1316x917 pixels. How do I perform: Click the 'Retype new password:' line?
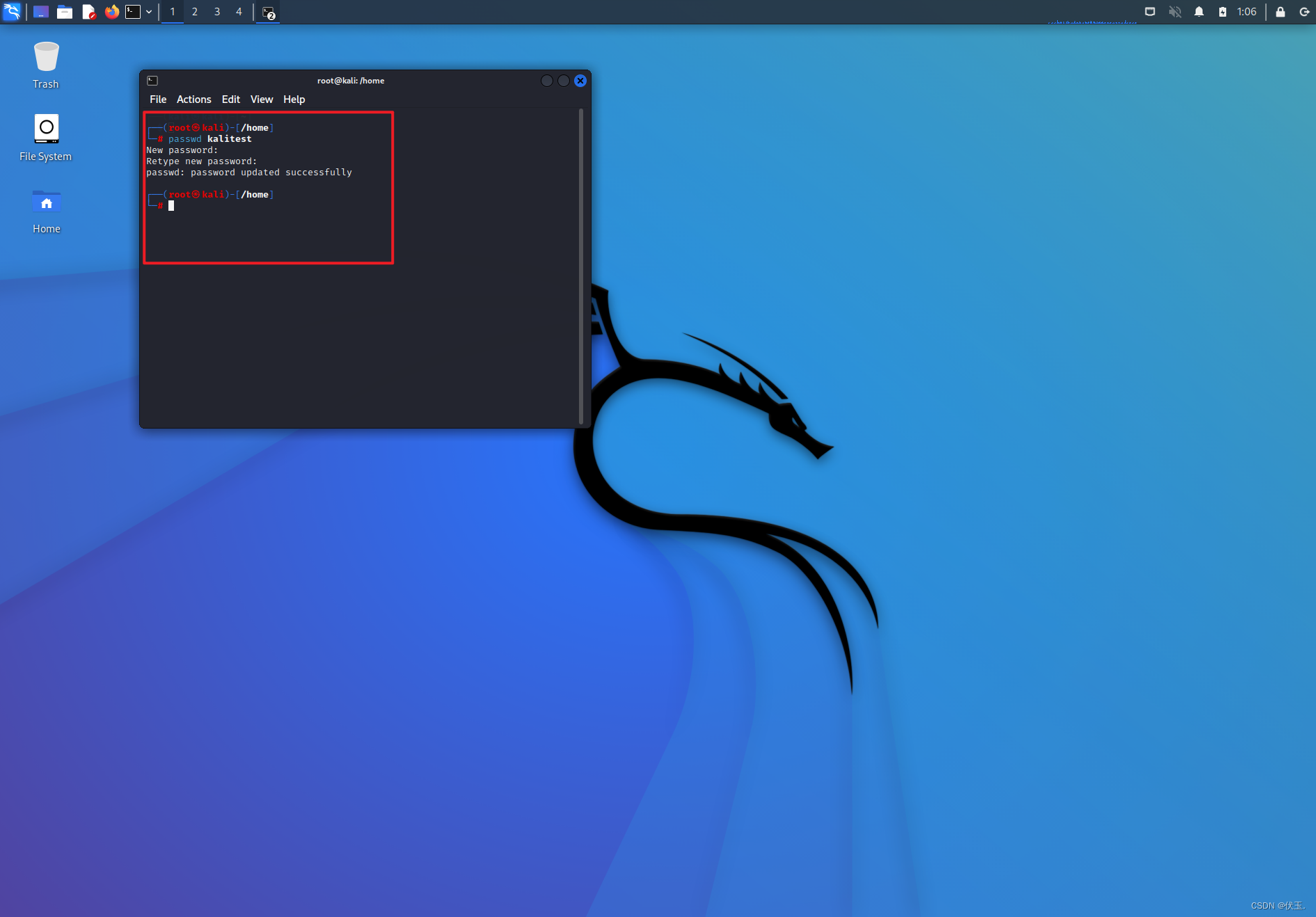201,161
